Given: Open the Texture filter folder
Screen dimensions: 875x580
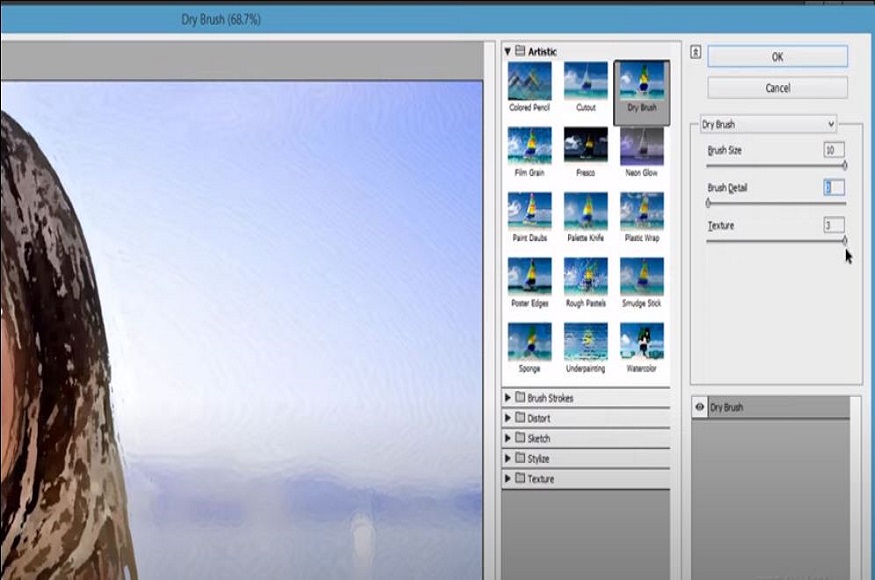Looking at the screenshot, I should (508, 478).
